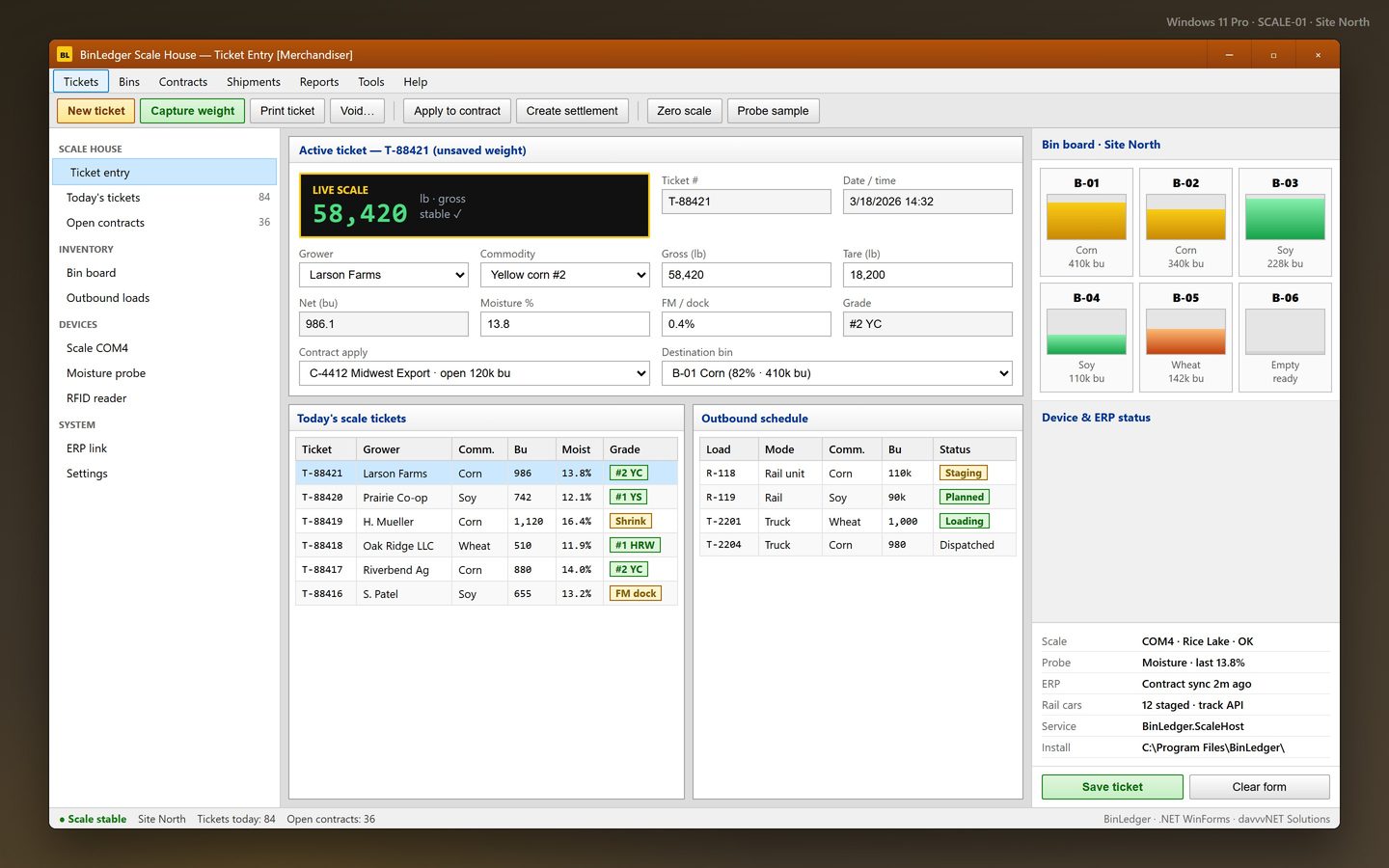Capture weight from the scale
The height and width of the screenshot is (868, 1389).
click(193, 111)
